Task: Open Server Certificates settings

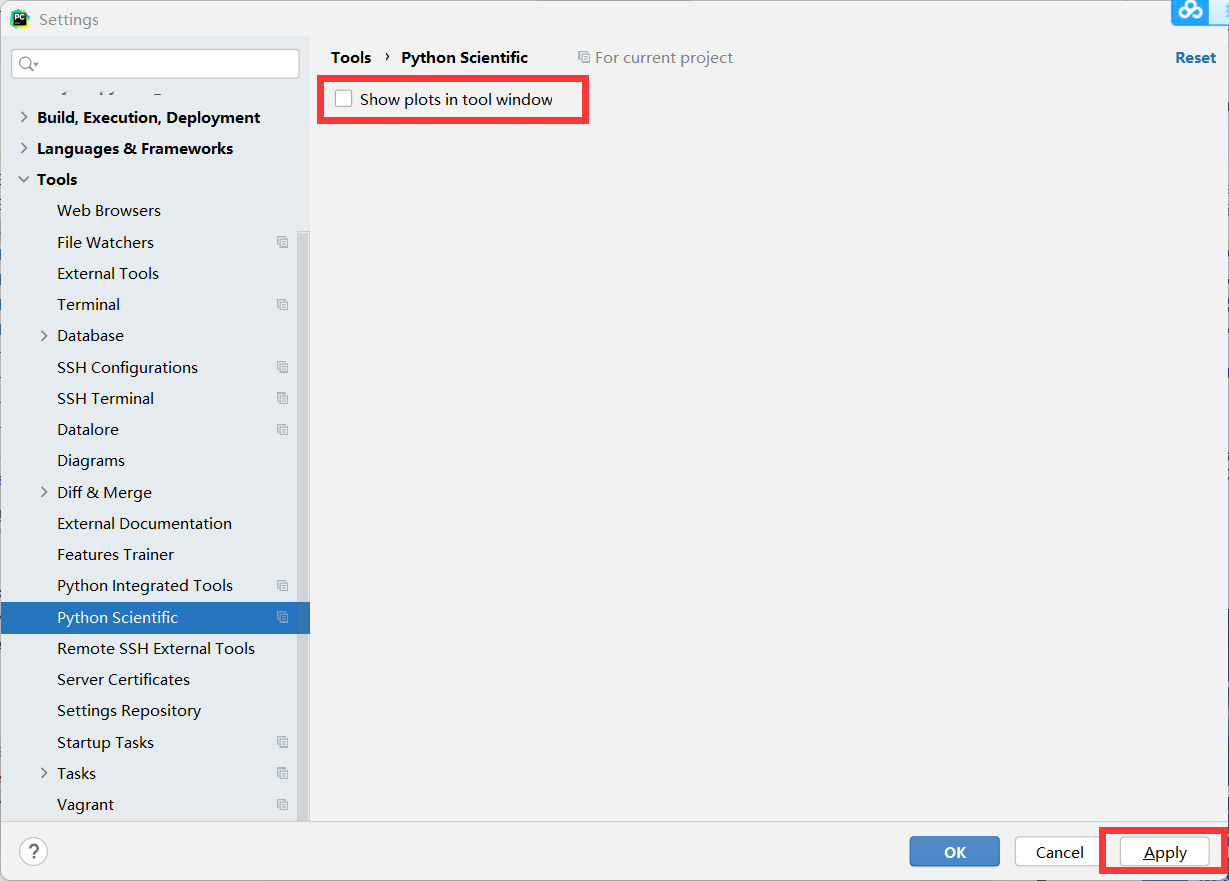Action: (x=123, y=680)
